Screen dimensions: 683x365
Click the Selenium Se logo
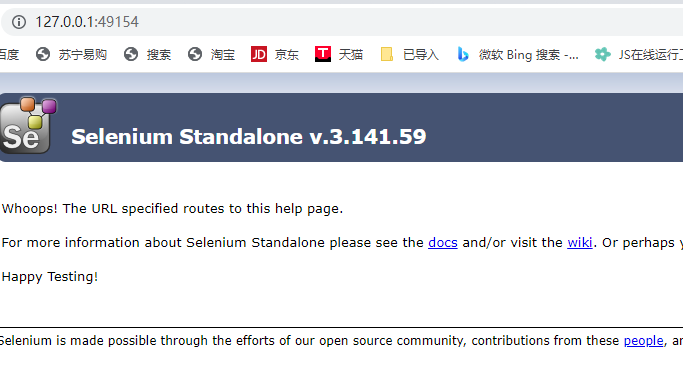pyautogui.click(x=29, y=125)
